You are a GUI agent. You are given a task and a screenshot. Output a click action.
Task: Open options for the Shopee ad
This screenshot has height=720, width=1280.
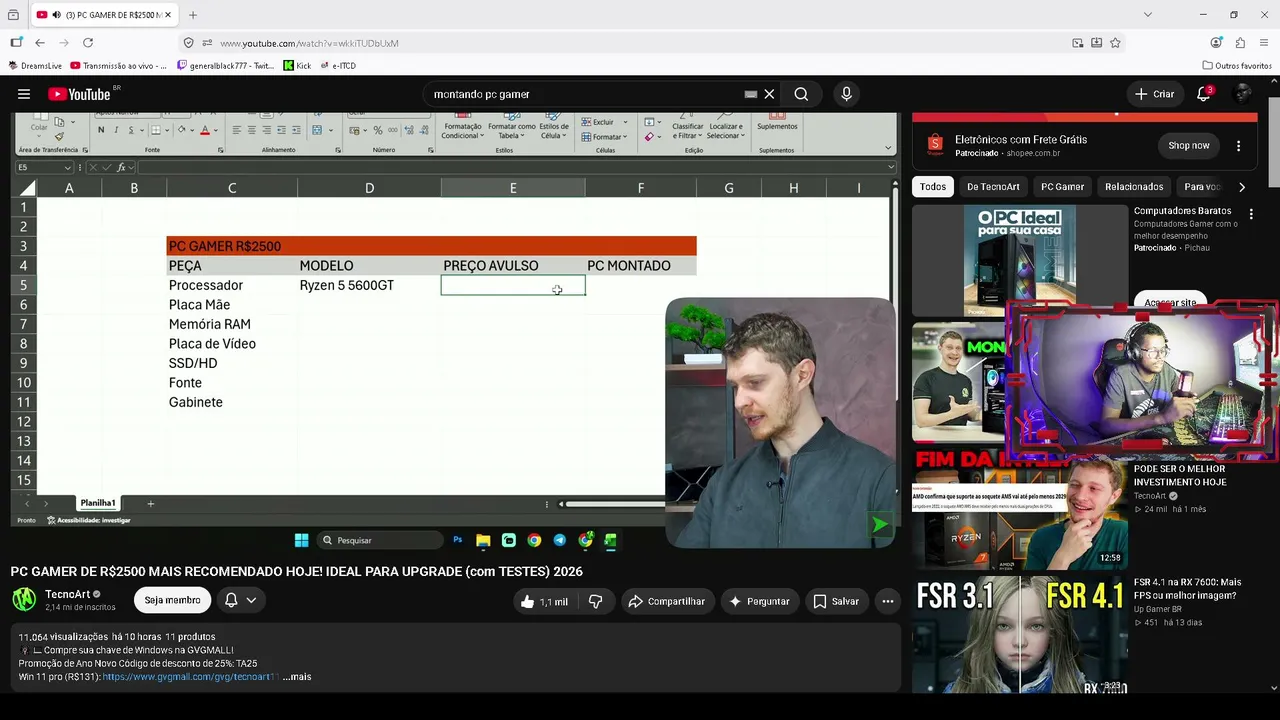click(1238, 146)
